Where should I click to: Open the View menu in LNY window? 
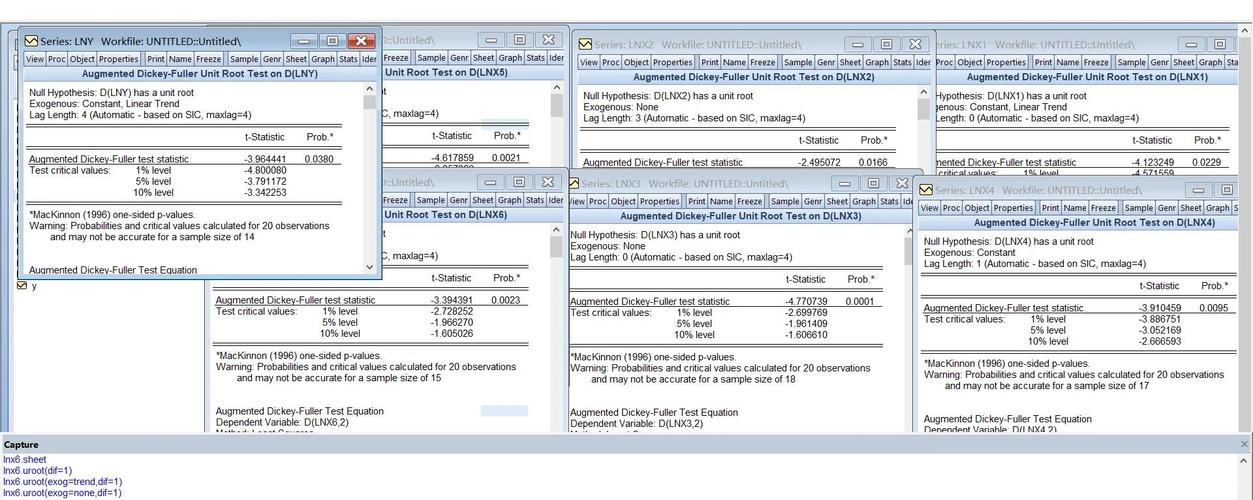(x=34, y=59)
